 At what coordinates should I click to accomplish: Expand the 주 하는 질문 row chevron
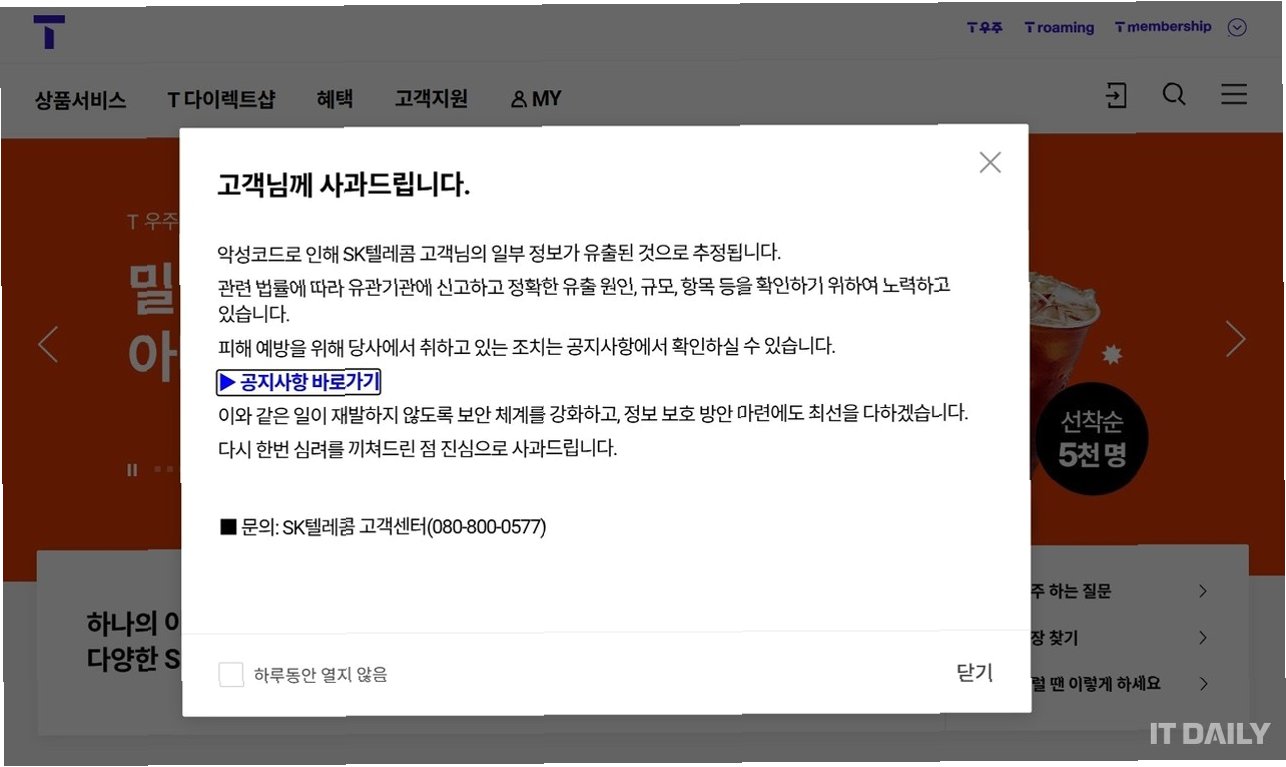click(1203, 591)
